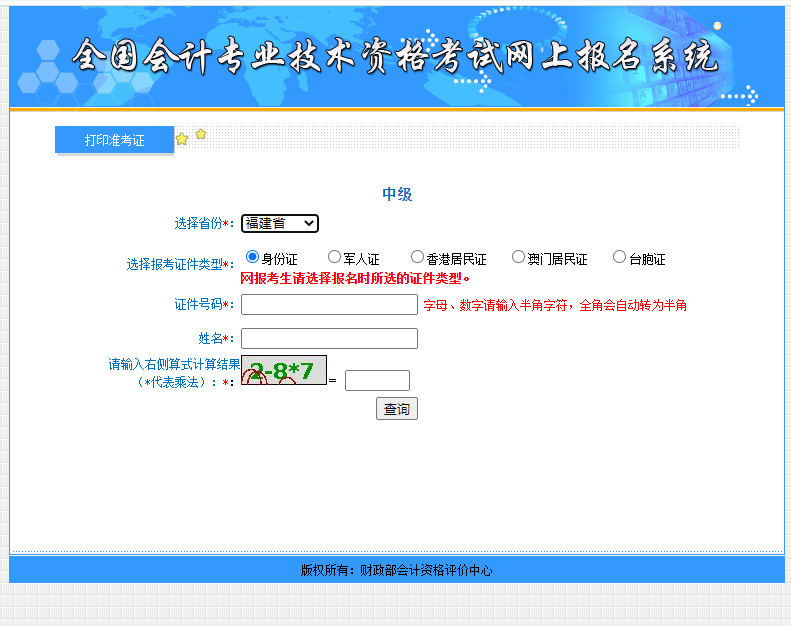Image resolution: width=791 pixels, height=626 pixels.
Task: Click the captcha result input box
Action: coord(377,381)
